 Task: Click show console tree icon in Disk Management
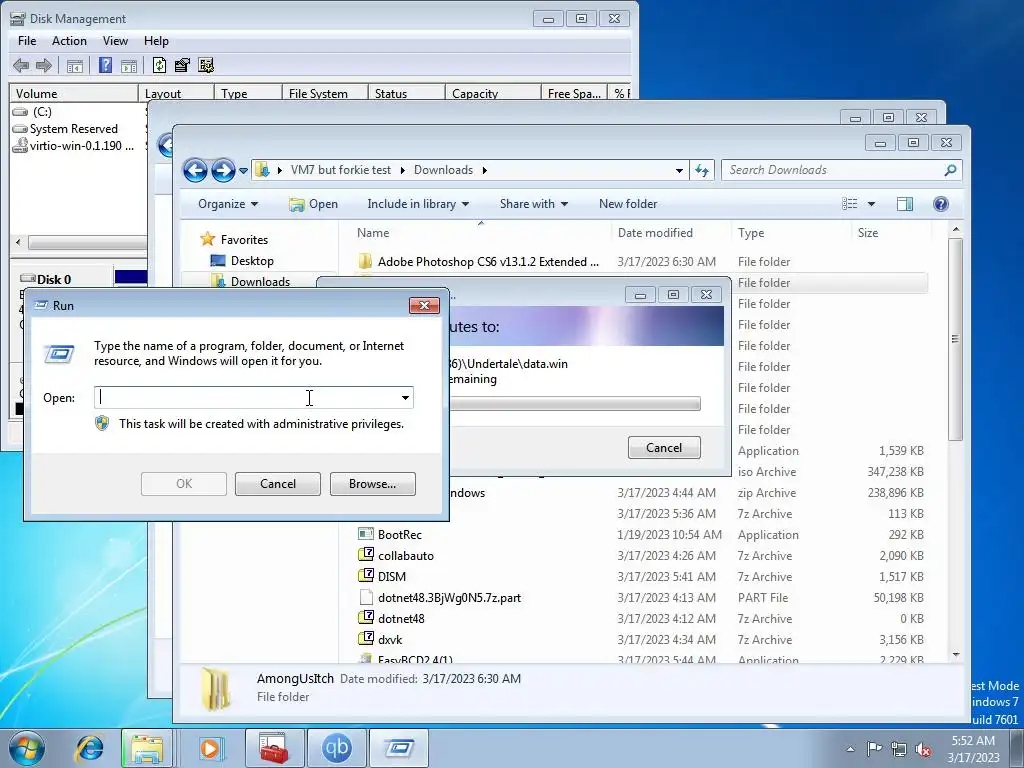(74, 65)
